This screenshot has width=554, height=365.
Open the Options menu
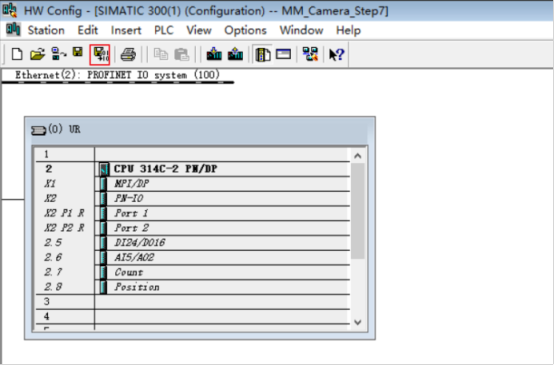click(x=245, y=30)
